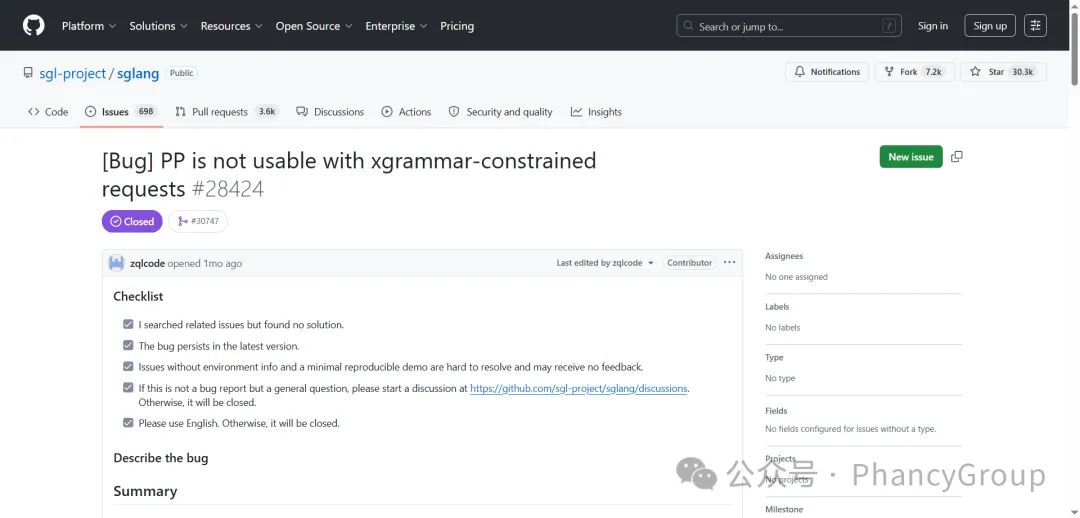Click the Checklist heading

point(138,297)
